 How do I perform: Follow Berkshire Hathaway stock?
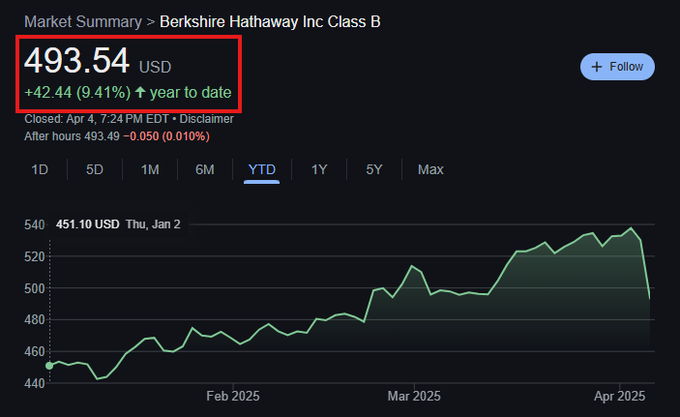[x=617, y=67]
